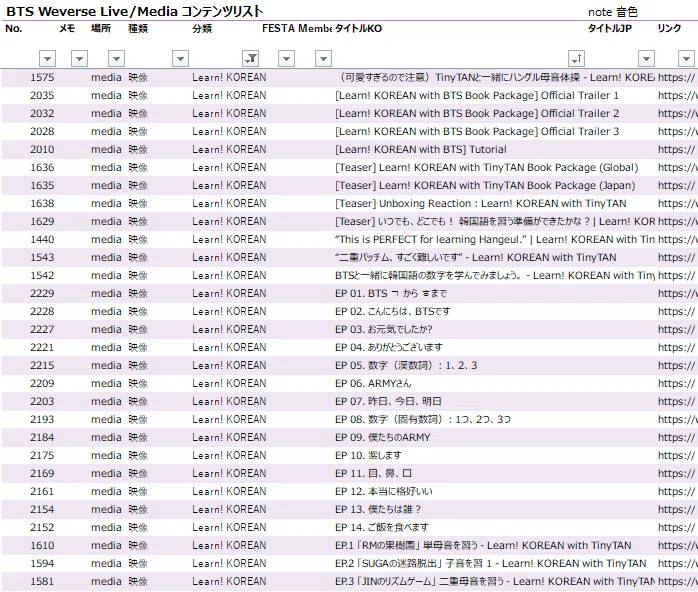Open the リンク column filter dropdown
Image resolution: width=698 pixels, height=592 pixels.
686,58
